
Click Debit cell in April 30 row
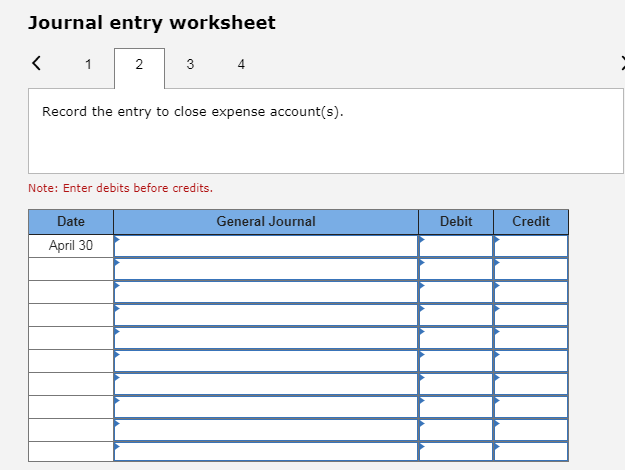pyautogui.click(x=456, y=246)
